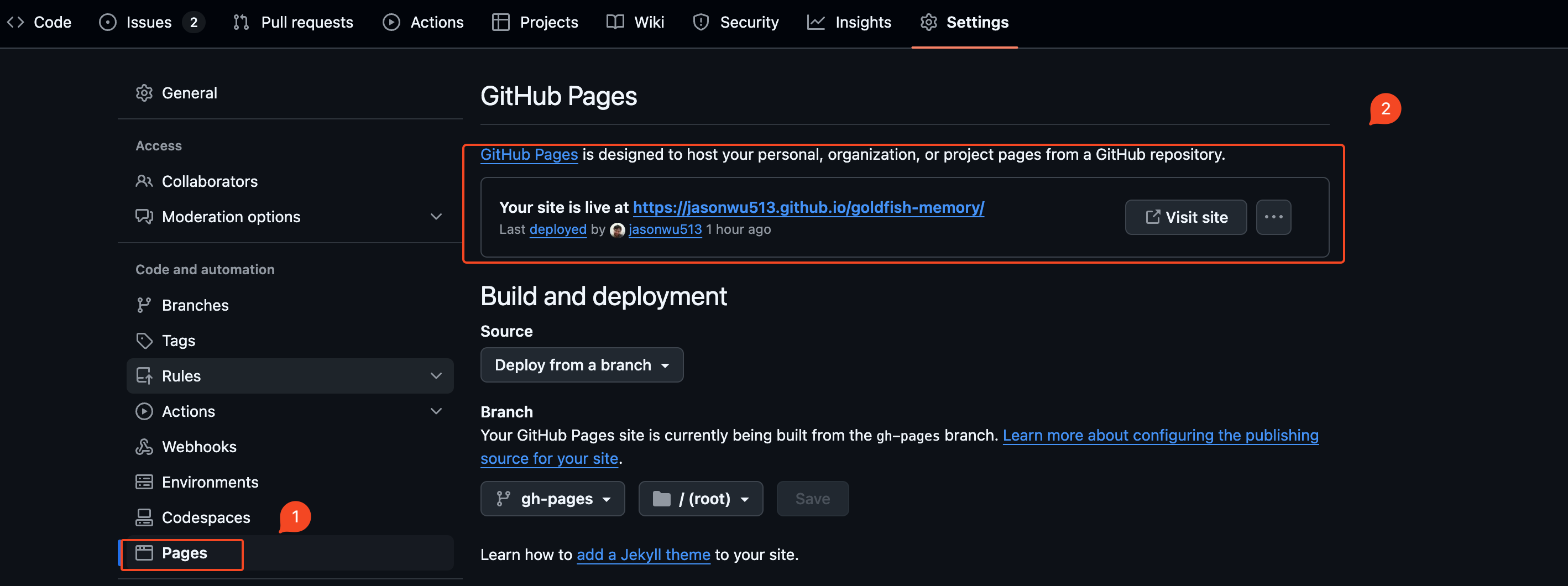Image resolution: width=1568 pixels, height=586 pixels.
Task: Go to Pull requests tab
Action: click(x=293, y=23)
